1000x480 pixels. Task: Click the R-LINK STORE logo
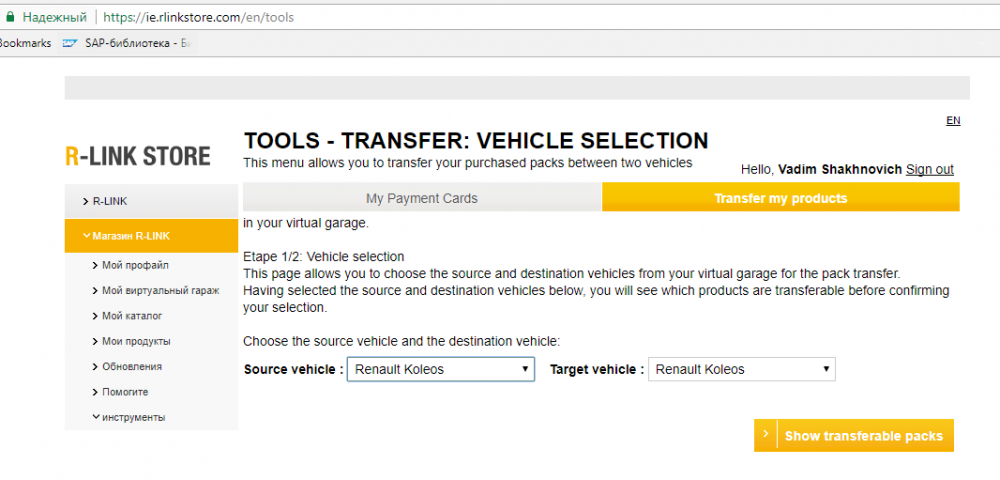point(138,156)
